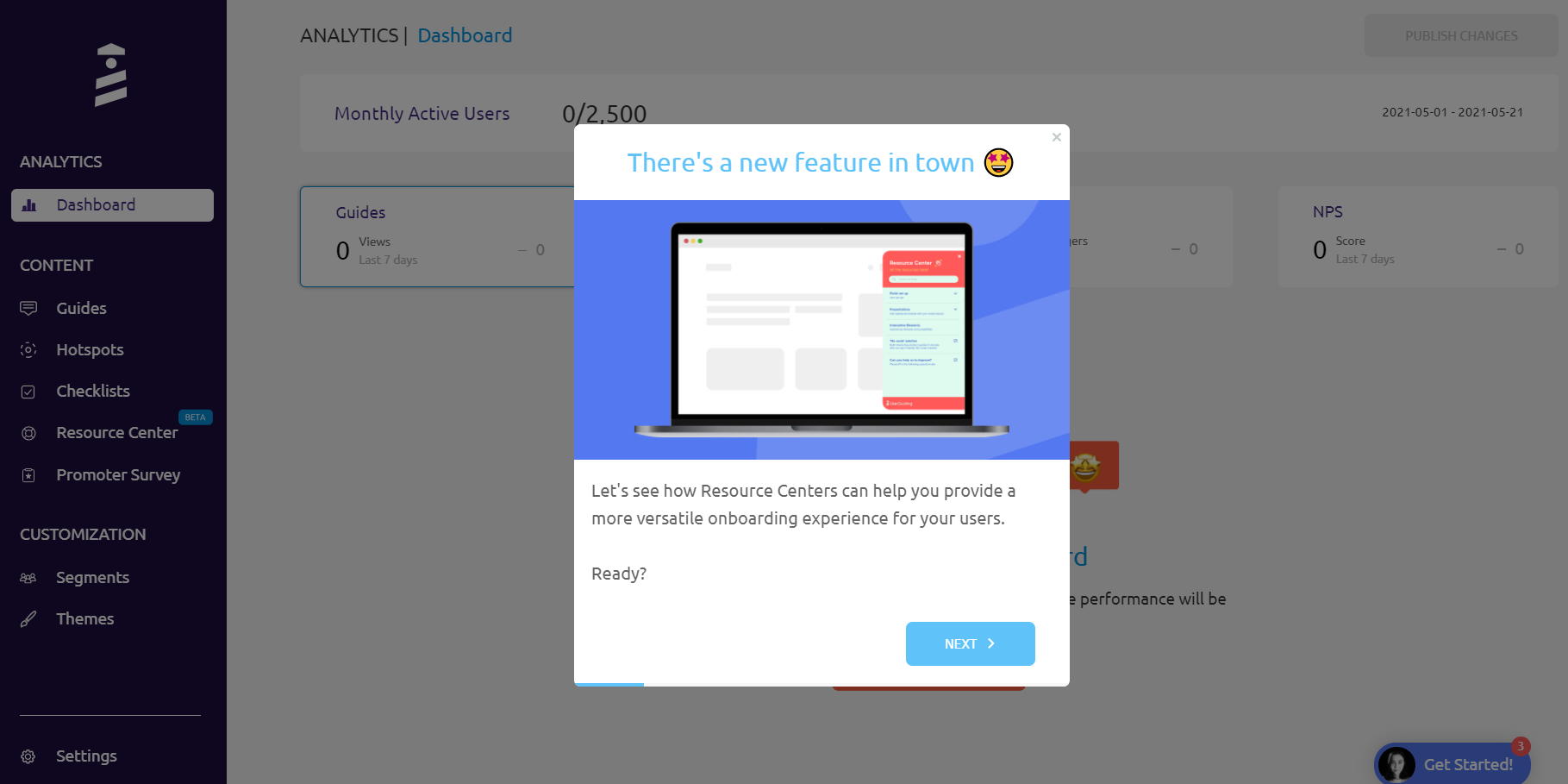The height and width of the screenshot is (784, 1568).
Task: Click the Promoter Survey star icon
Action: pos(28,475)
